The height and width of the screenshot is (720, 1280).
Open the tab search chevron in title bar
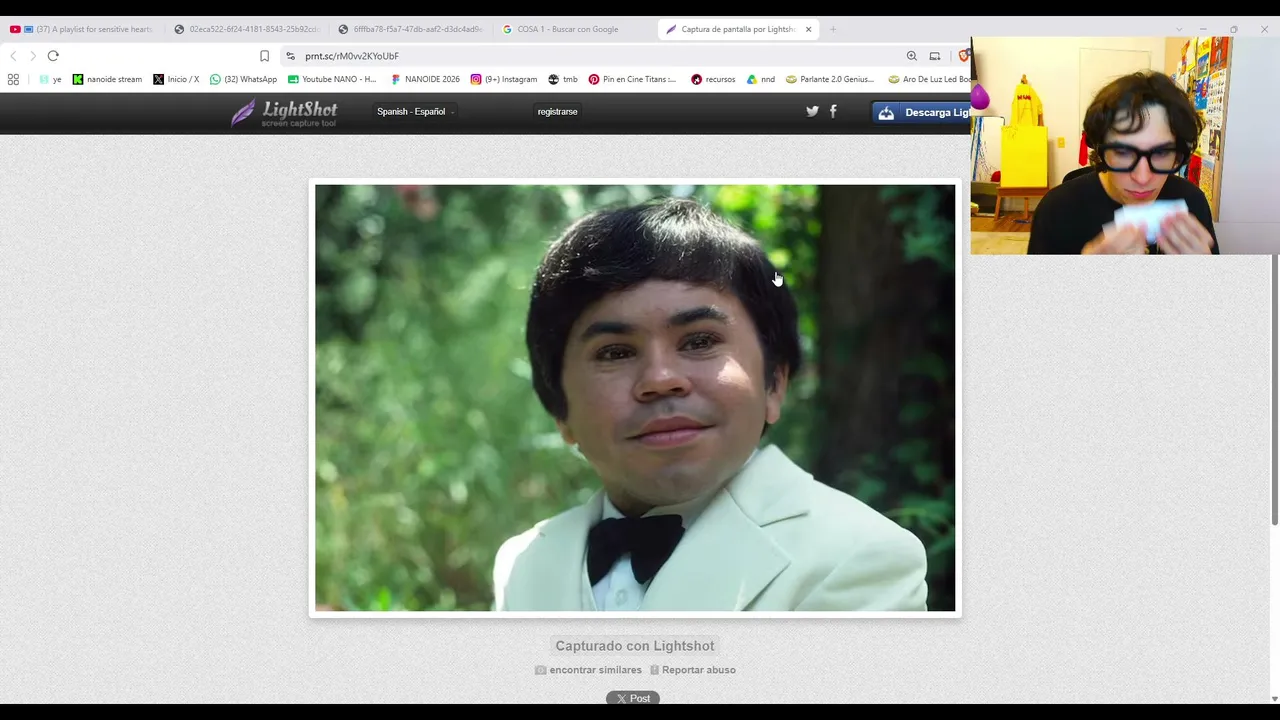tap(1179, 29)
